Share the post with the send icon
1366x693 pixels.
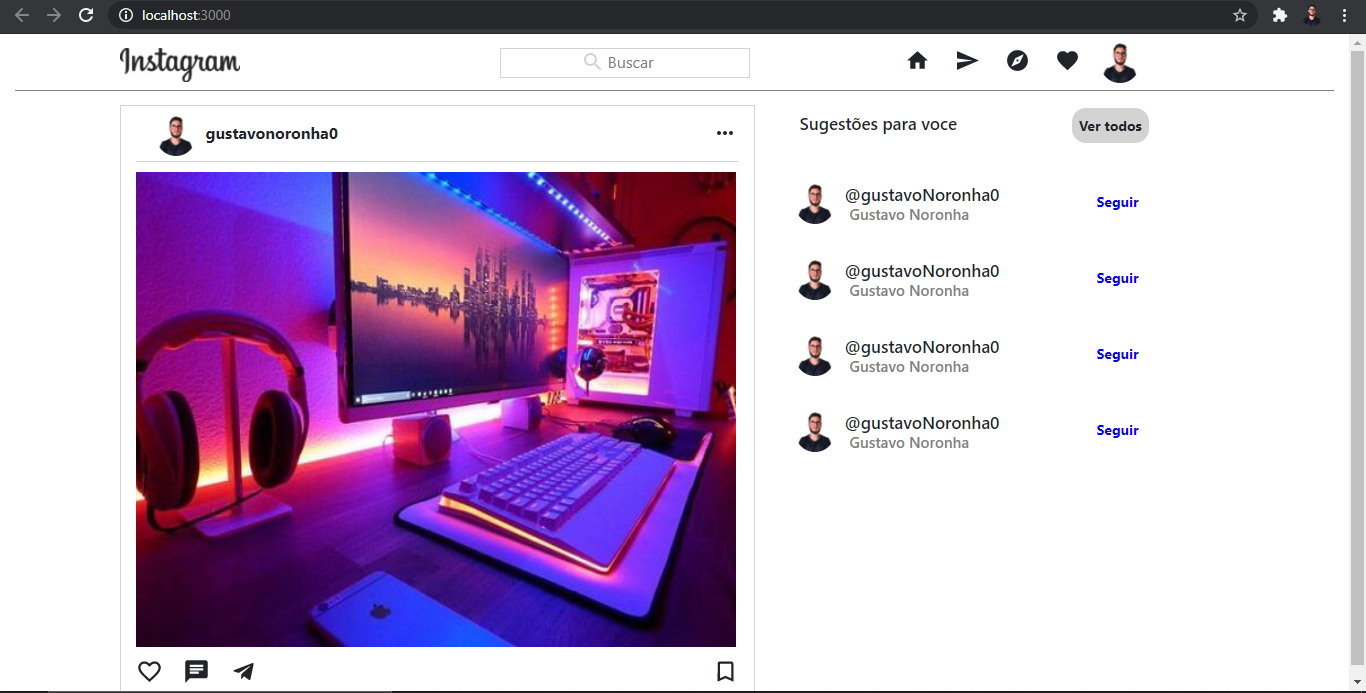point(243,671)
